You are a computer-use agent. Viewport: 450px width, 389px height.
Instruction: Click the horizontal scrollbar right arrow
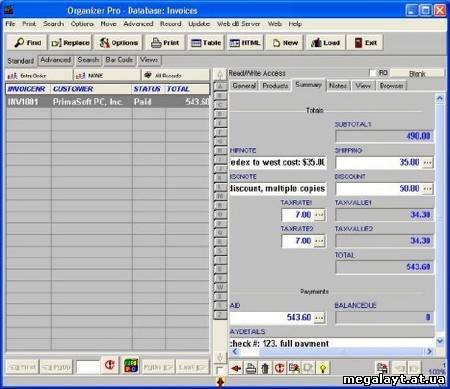429,351
